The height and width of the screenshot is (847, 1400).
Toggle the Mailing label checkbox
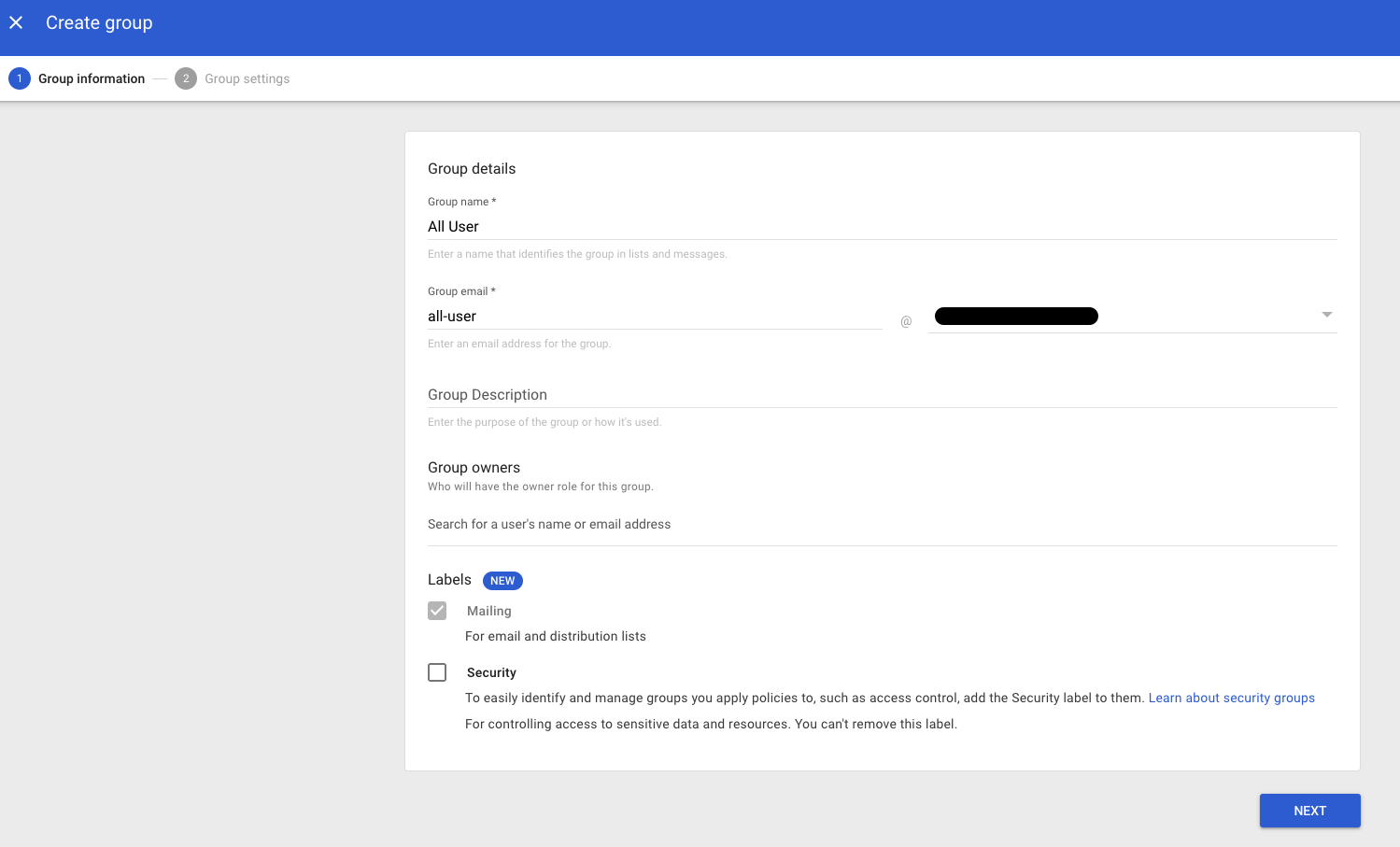tap(437, 611)
